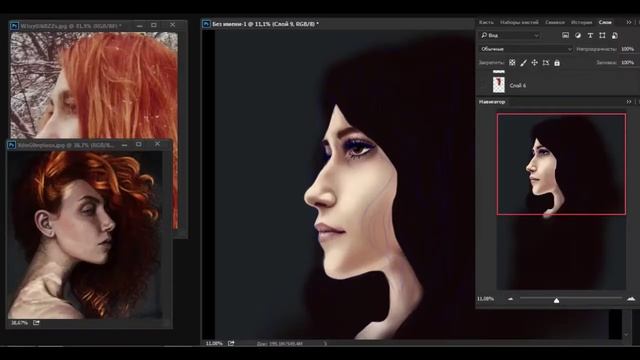Toggle the type layer filter icon
This screenshot has height=360, width=640.
click(590, 36)
